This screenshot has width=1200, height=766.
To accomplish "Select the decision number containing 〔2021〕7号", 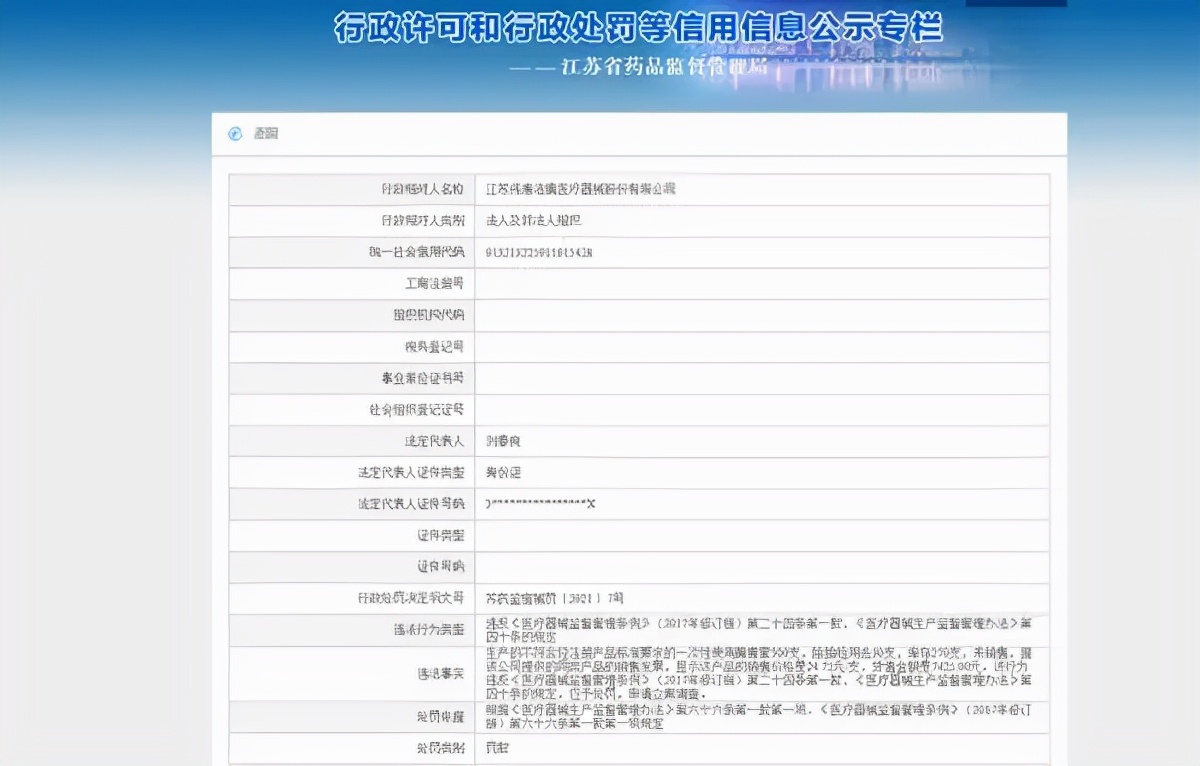I will pyautogui.click(x=554, y=599).
